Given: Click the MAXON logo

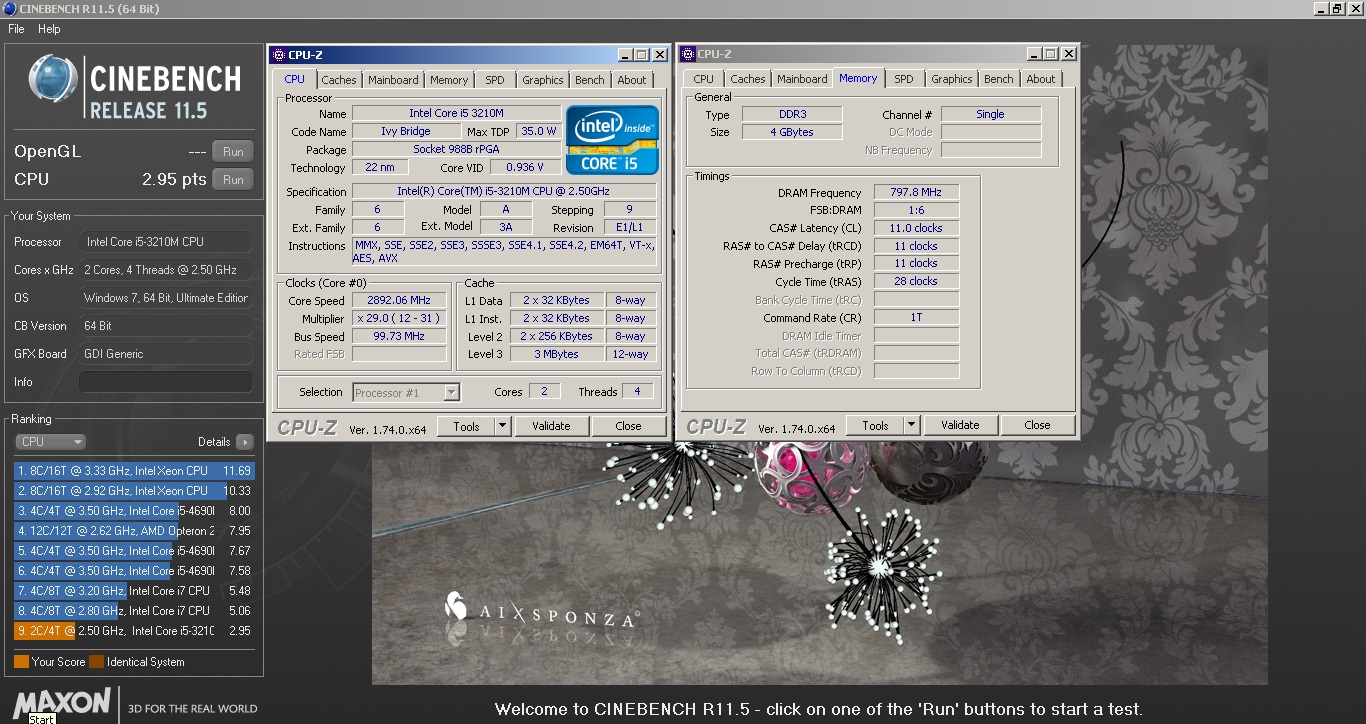Looking at the screenshot, I should (62, 702).
